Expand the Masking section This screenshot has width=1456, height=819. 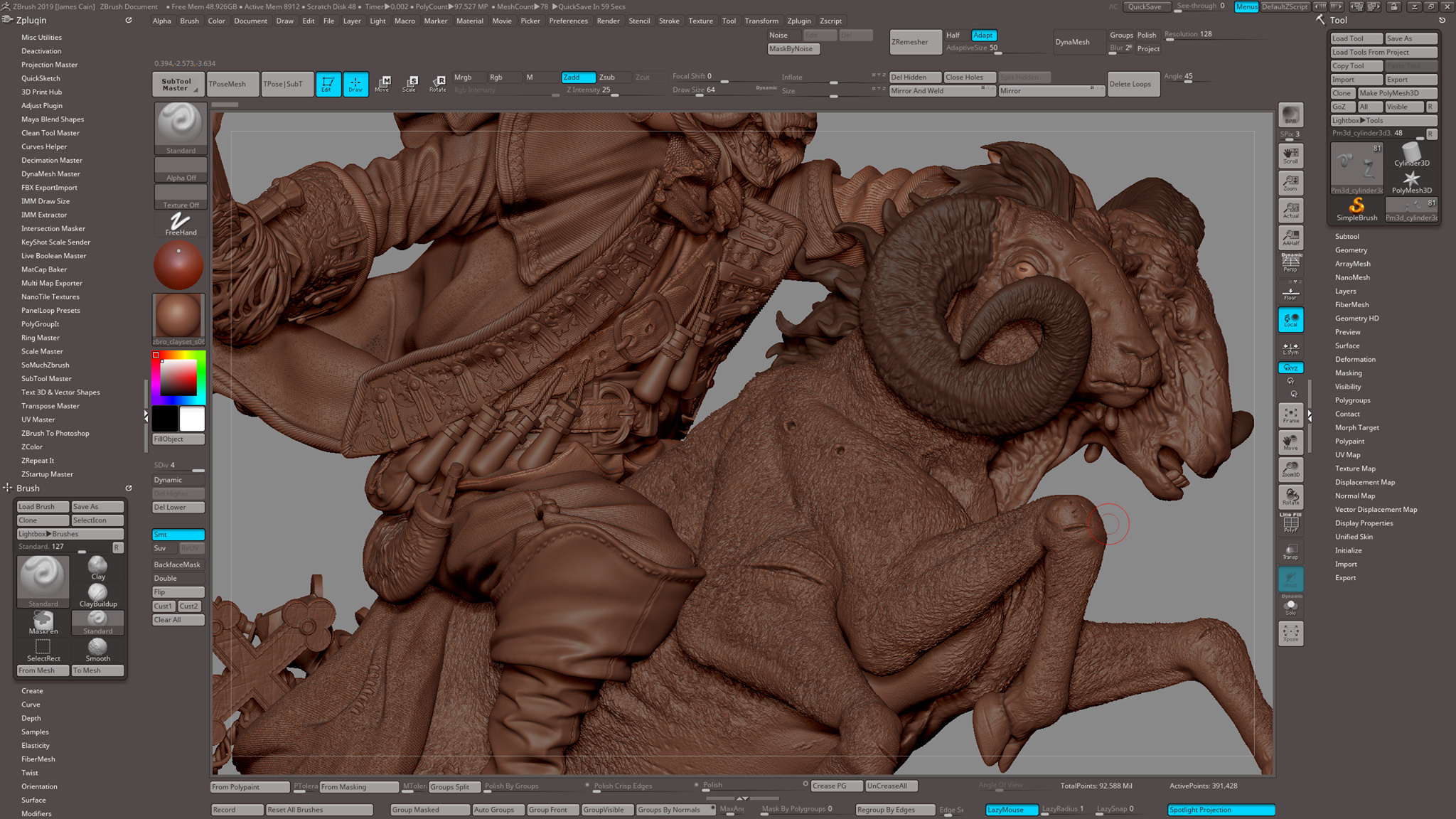[x=1348, y=373]
